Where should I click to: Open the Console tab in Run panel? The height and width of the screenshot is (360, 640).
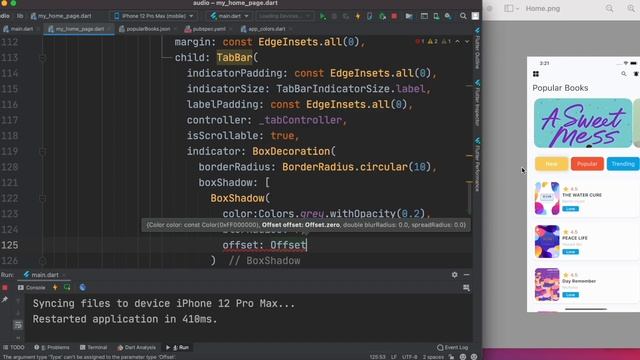[x=32, y=287]
